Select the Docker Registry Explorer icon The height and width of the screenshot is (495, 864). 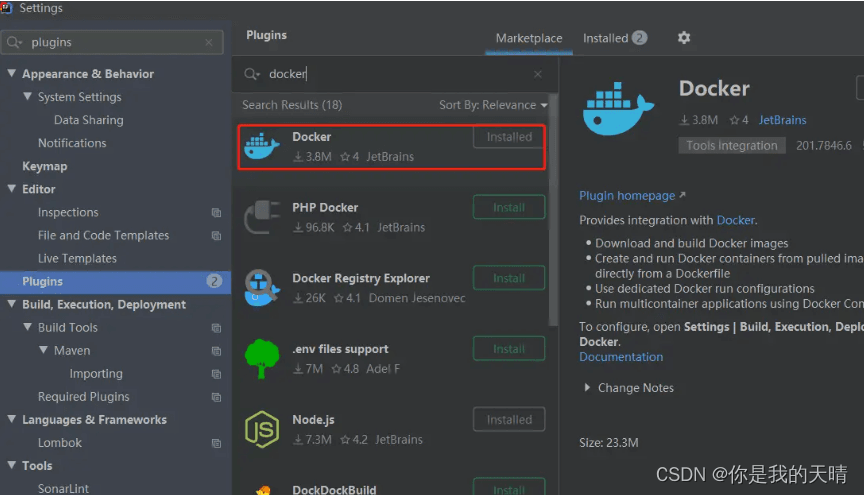(x=262, y=287)
